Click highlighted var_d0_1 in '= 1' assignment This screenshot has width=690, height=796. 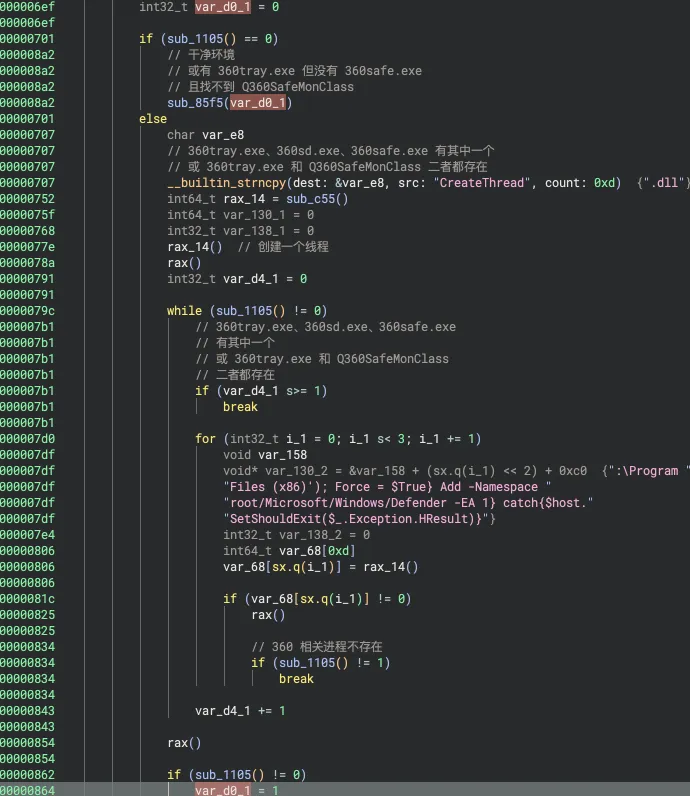(x=223, y=790)
